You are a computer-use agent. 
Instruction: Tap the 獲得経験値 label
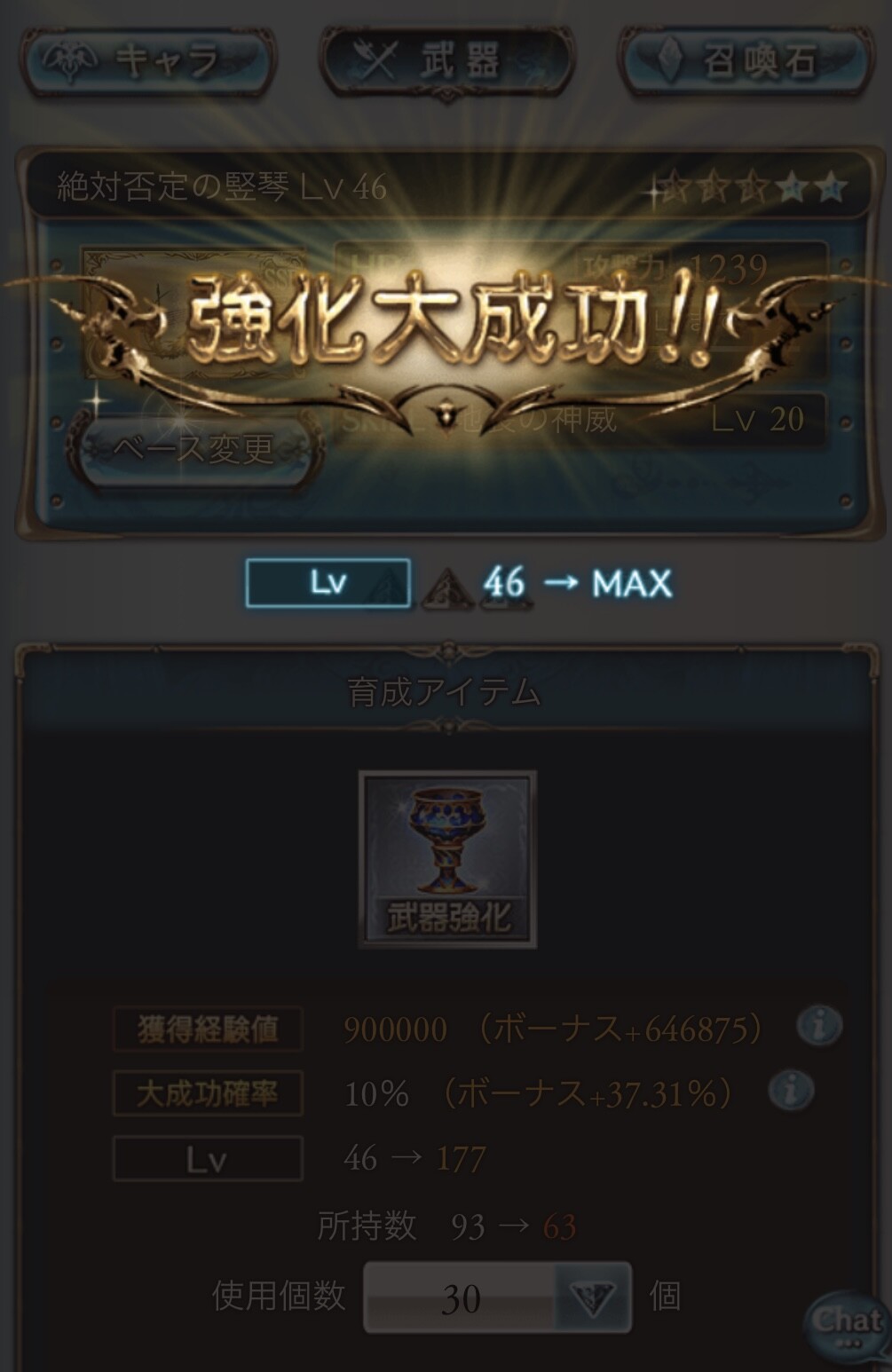(208, 1029)
